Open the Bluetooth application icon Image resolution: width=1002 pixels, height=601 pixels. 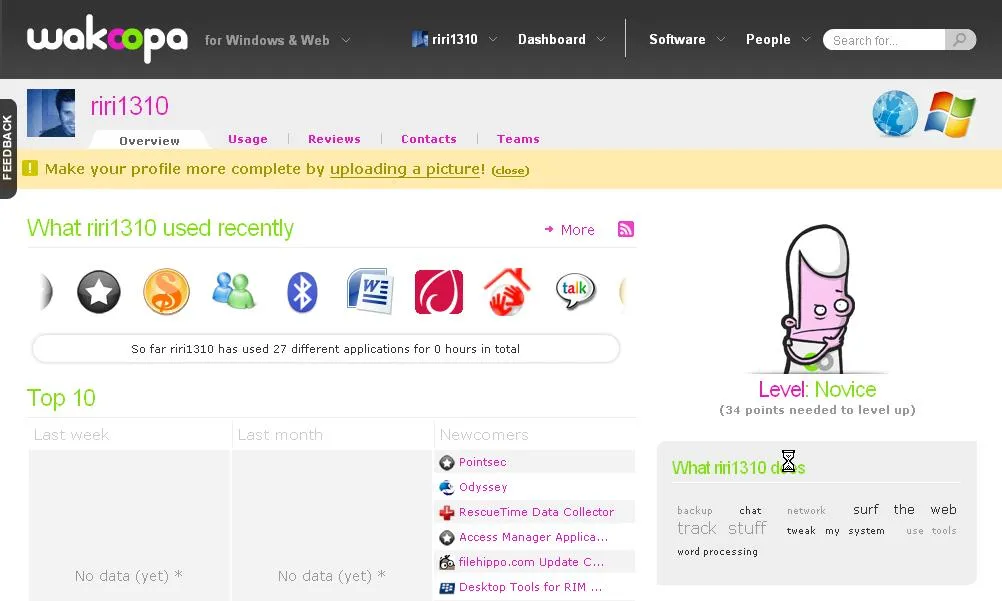(302, 292)
